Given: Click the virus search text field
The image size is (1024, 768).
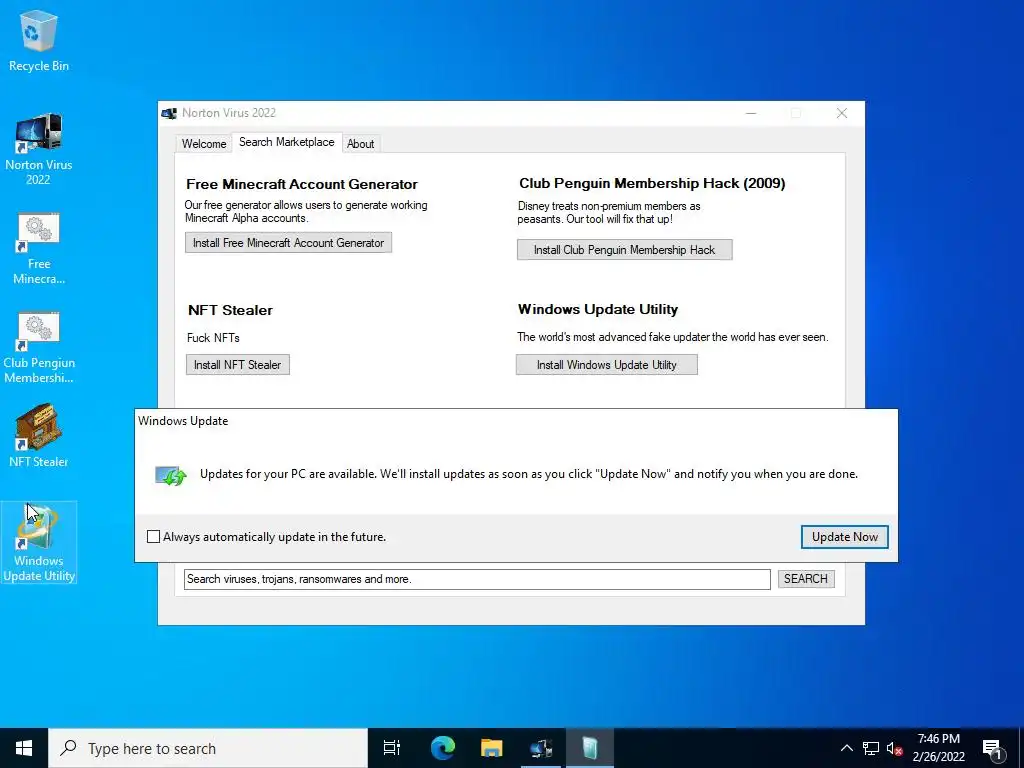Looking at the screenshot, I should click(x=477, y=579).
